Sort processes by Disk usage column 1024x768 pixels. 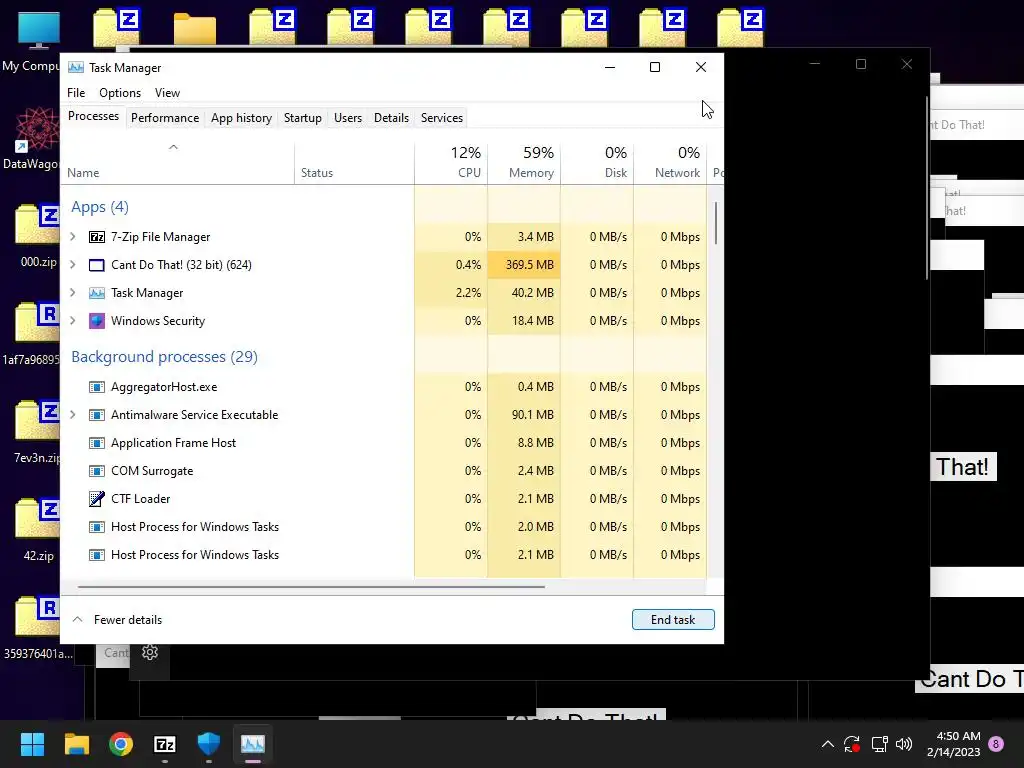click(x=598, y=163)
